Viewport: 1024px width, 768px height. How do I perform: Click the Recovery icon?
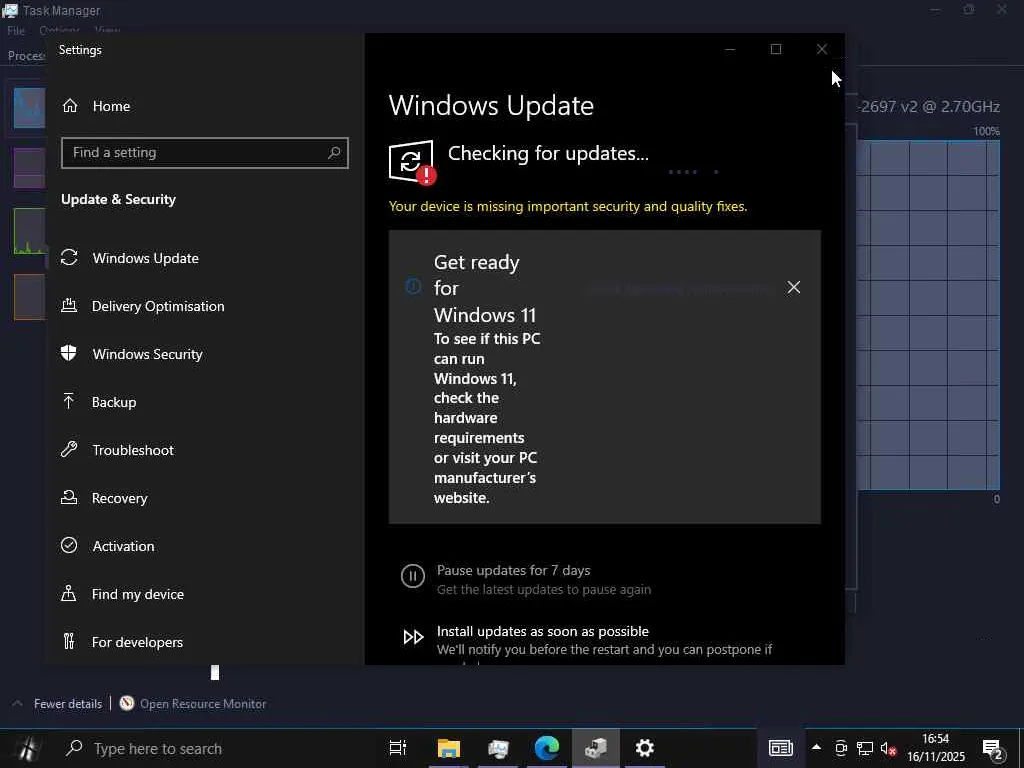tap(69, 497)
